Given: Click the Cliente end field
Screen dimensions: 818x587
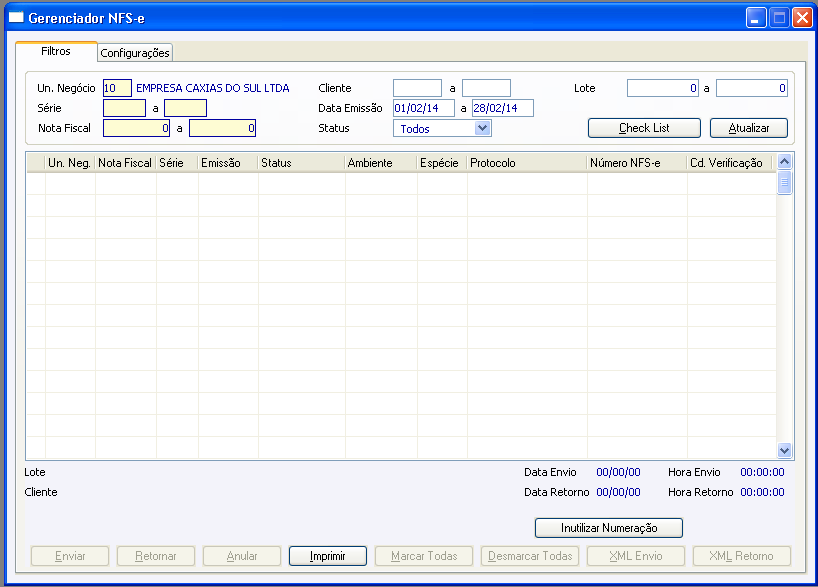Looking at the screenshot, I should click(x=486, y=88).
